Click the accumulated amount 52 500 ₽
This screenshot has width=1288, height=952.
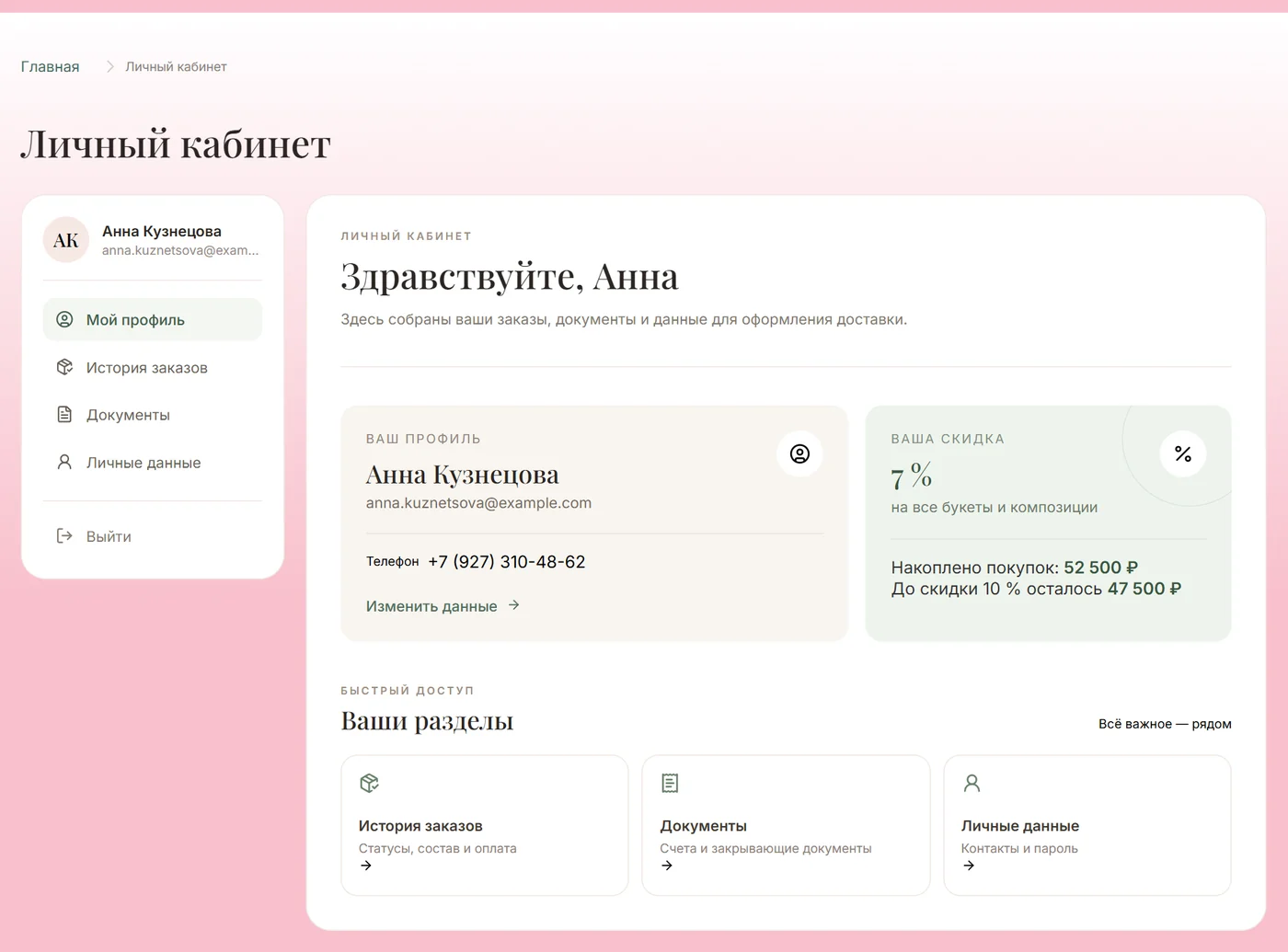click(x=1101, y=568)
